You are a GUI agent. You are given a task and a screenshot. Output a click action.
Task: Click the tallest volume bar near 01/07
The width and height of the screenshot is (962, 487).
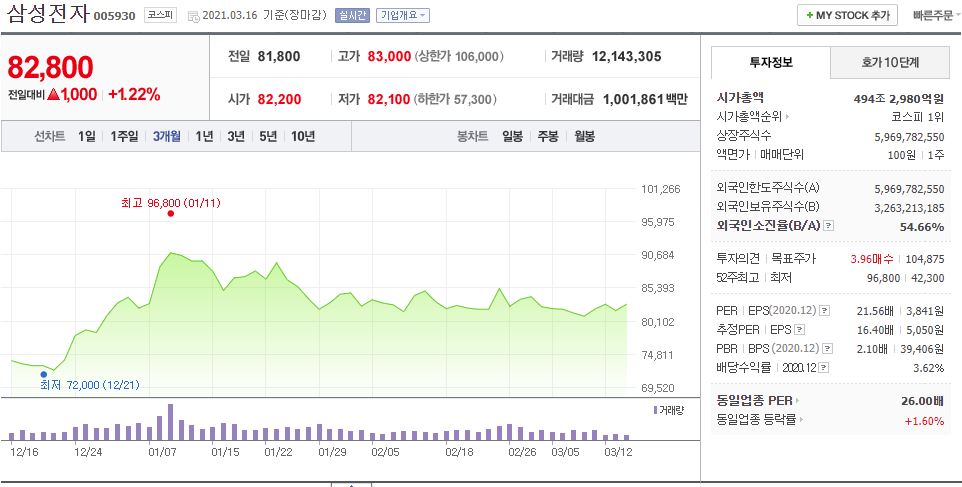[171, 422]
